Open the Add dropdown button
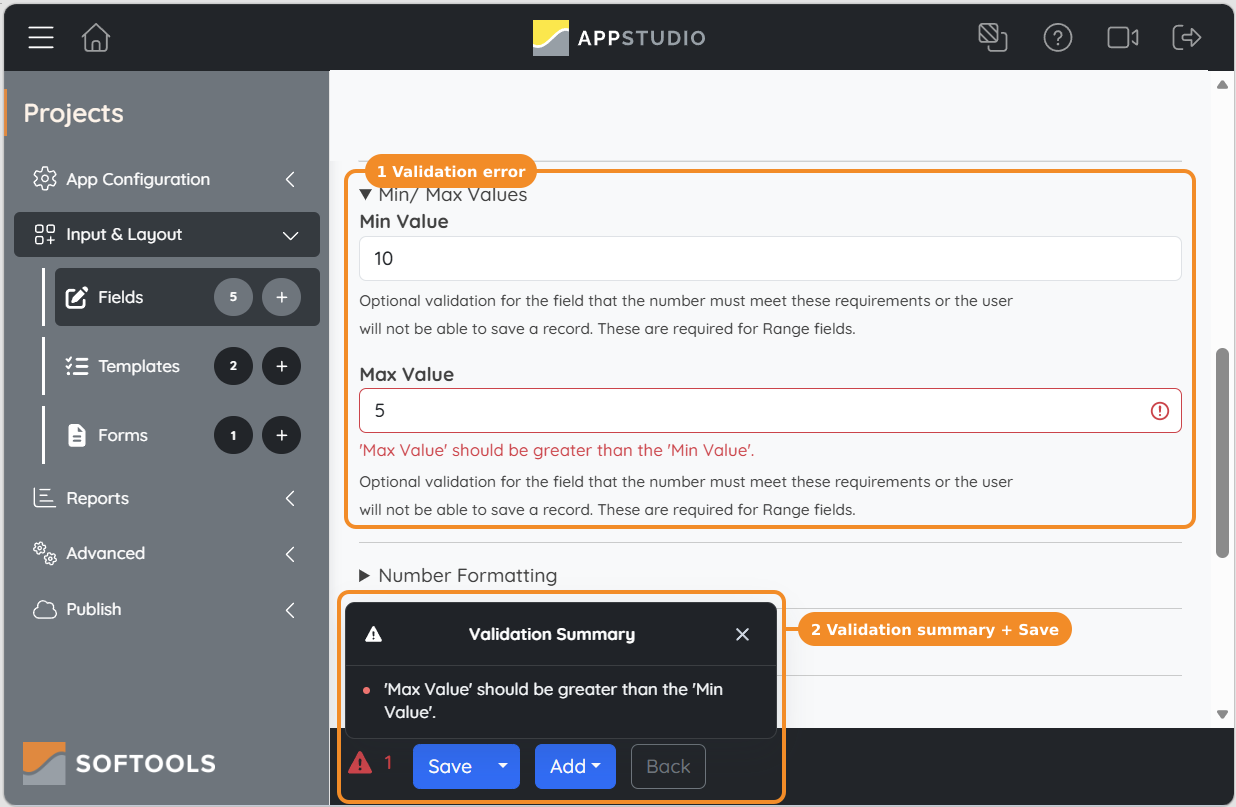 [x=575, y=766]
